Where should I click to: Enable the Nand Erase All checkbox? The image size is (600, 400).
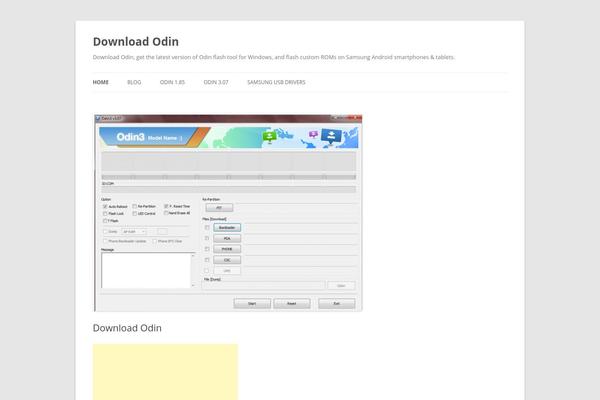tap(166, 213)
